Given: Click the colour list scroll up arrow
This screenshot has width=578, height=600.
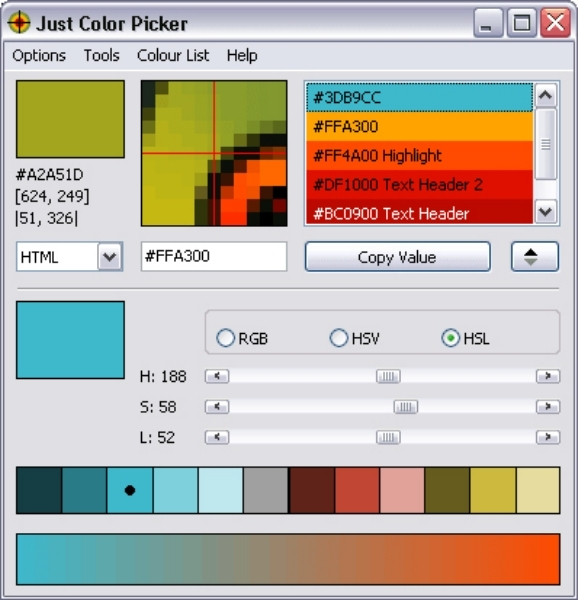Looking at the screenshot, I should tap(545, 95).
